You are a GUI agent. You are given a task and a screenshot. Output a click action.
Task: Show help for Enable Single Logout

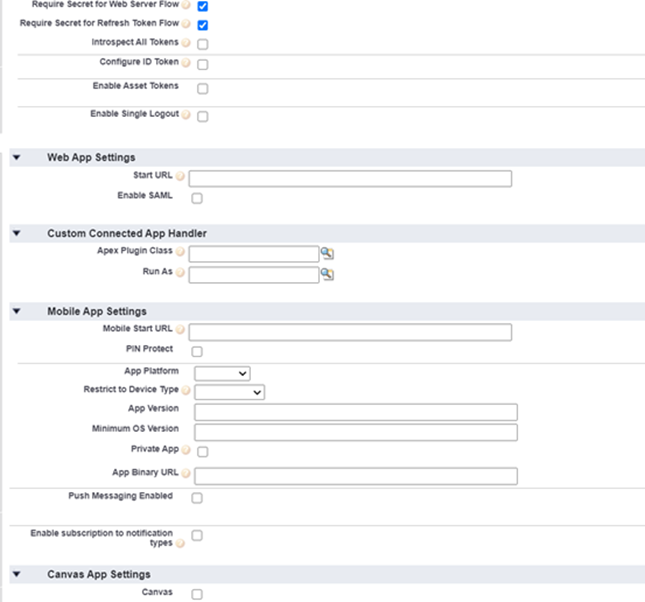(x=186, y=115)
